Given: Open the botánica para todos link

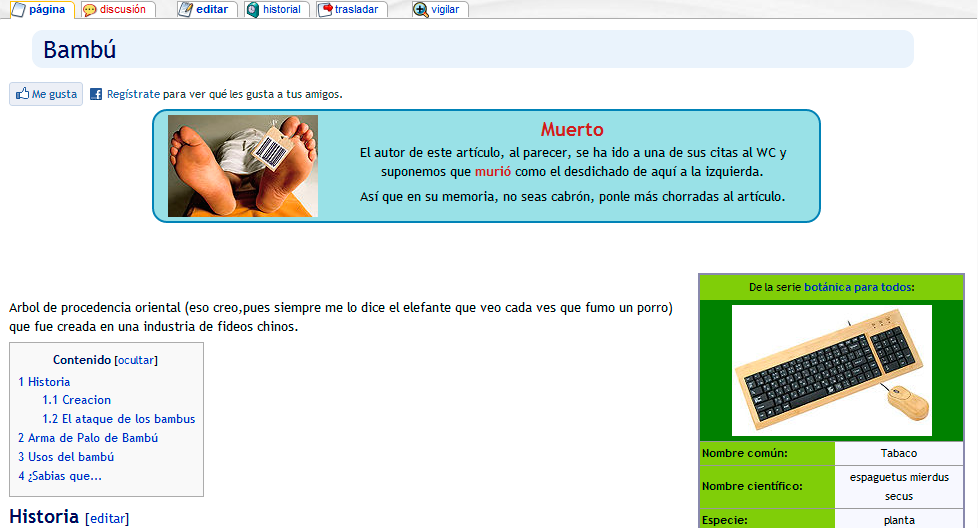Looking at the screenshot, I should point(857,287).
